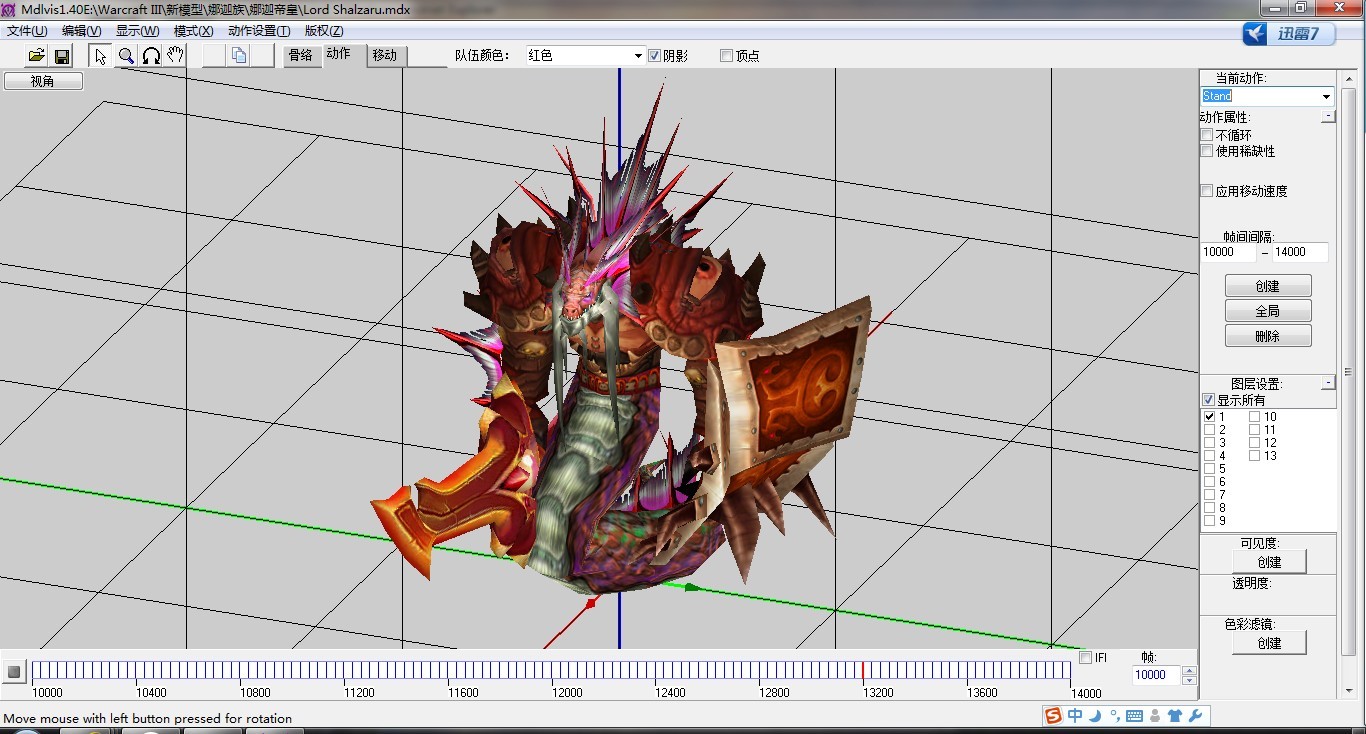Click the punctuation toggle in IME bar
The width and height of the screenshot is (1366, 734).
point(1114,716)
